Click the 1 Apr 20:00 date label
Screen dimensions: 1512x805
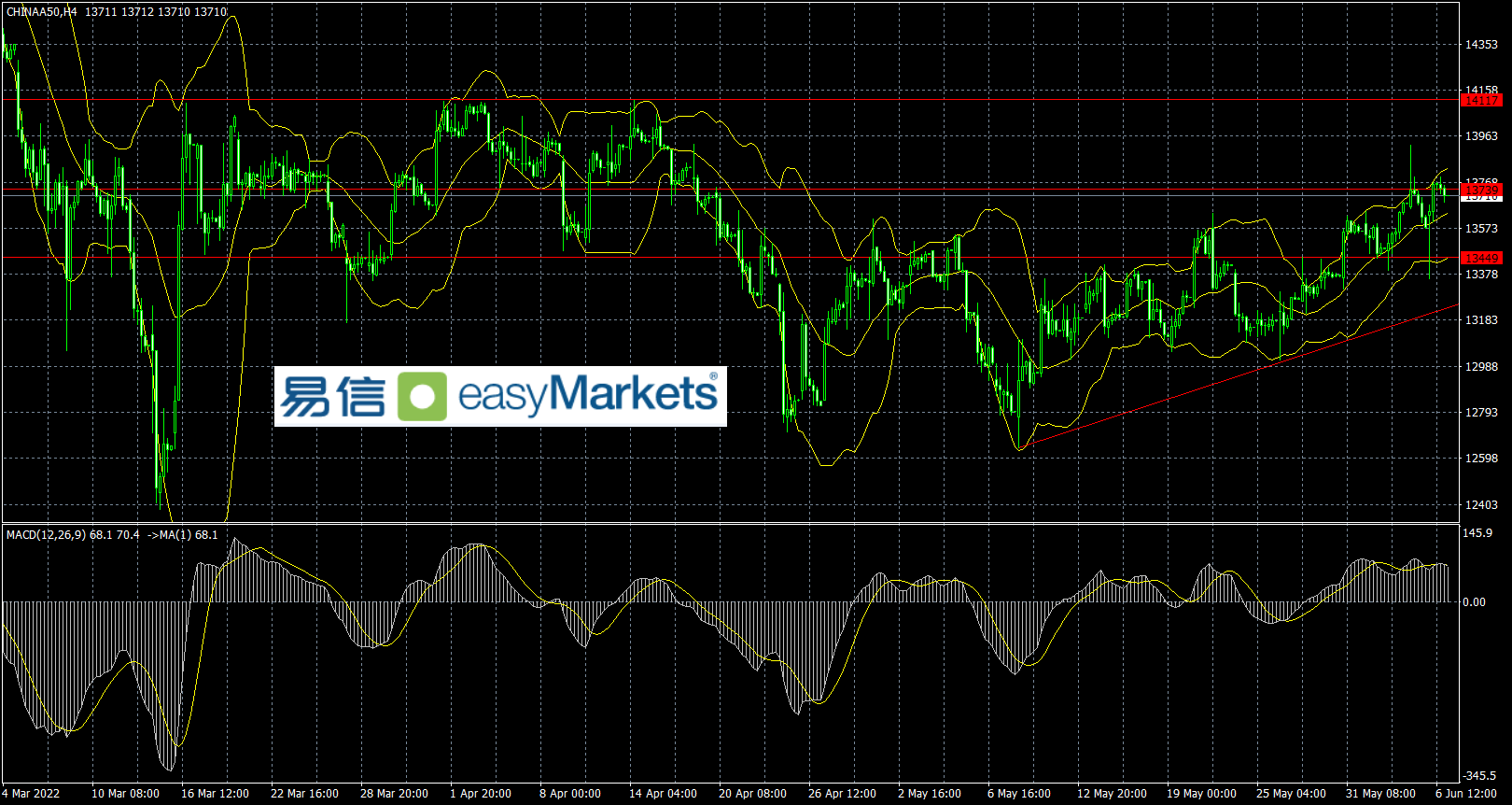coord(481,794)
